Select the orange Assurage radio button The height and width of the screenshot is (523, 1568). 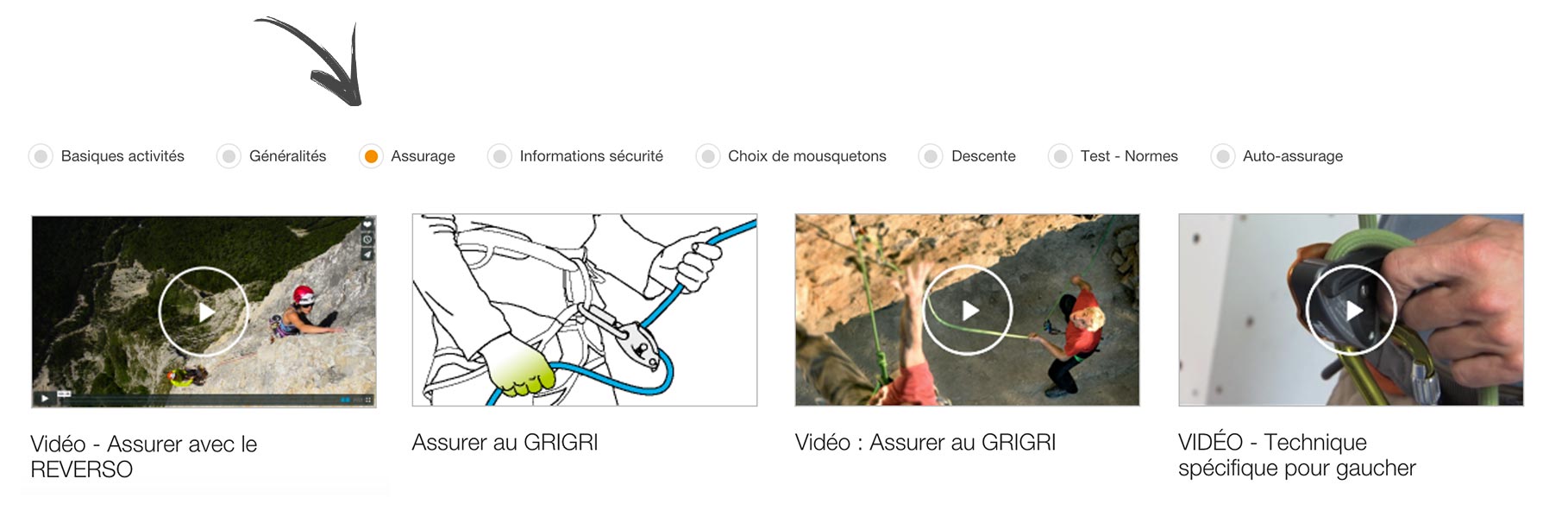coord(371,156)
